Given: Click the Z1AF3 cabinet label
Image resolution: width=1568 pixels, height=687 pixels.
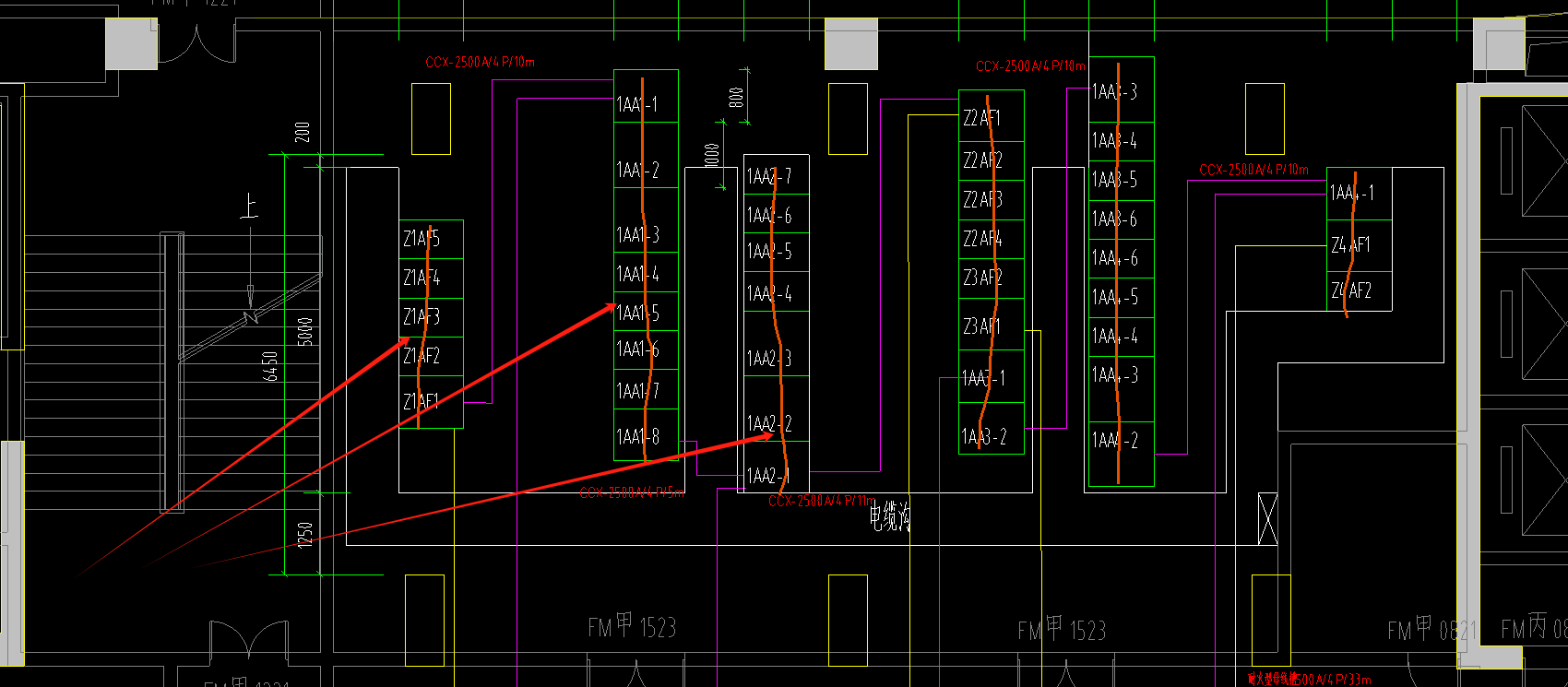Looking at the screenshot, I should click(422, 317).
